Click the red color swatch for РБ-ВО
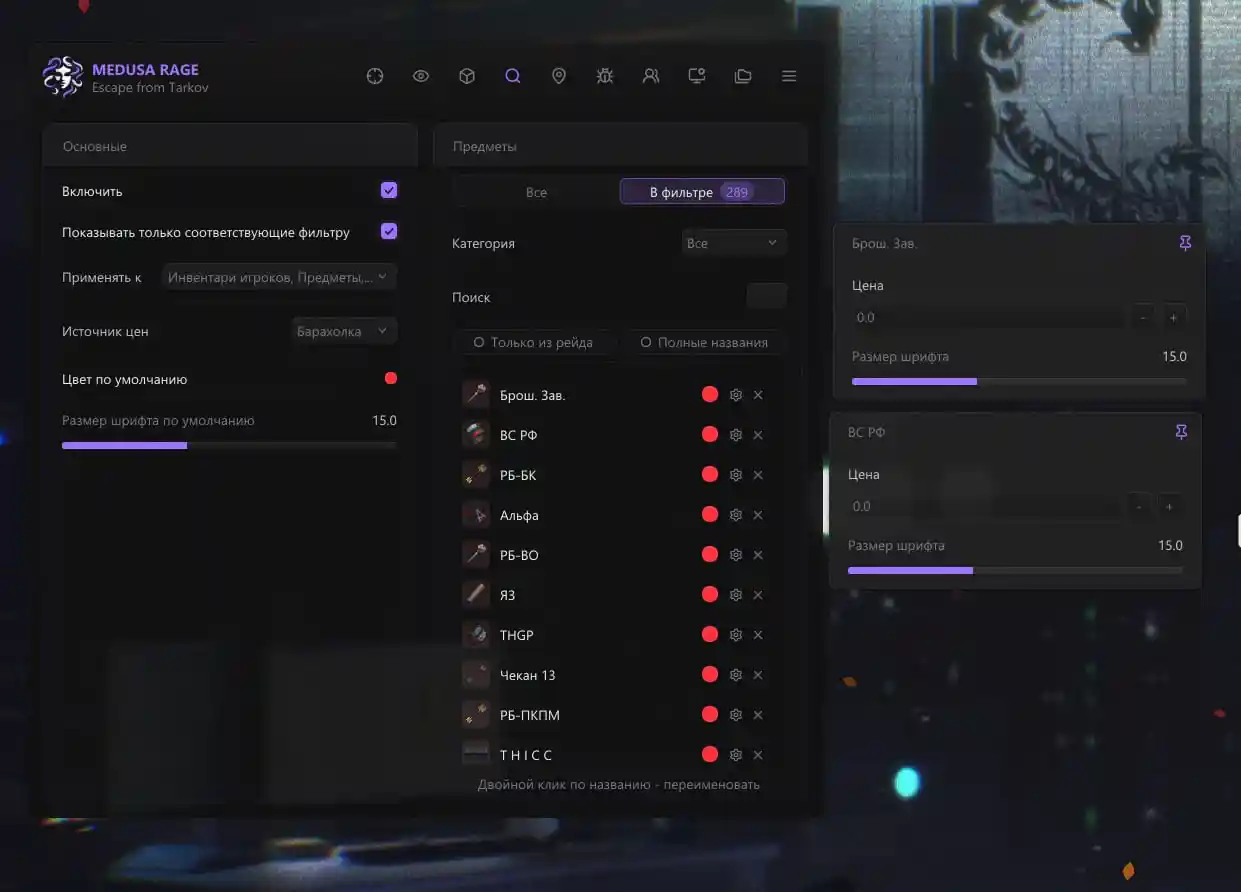Viewport: 1241px width, 892px height. coord(710,555)
